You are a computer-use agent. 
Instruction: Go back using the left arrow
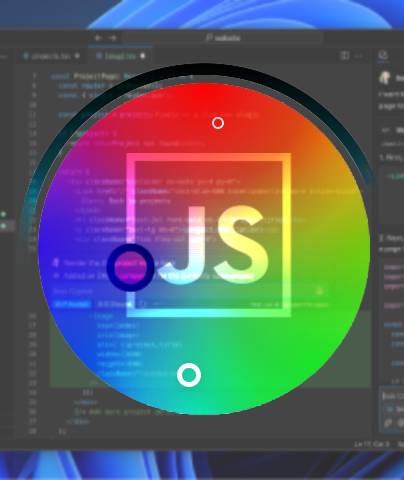pyautogui.click(x=98, y=38)
